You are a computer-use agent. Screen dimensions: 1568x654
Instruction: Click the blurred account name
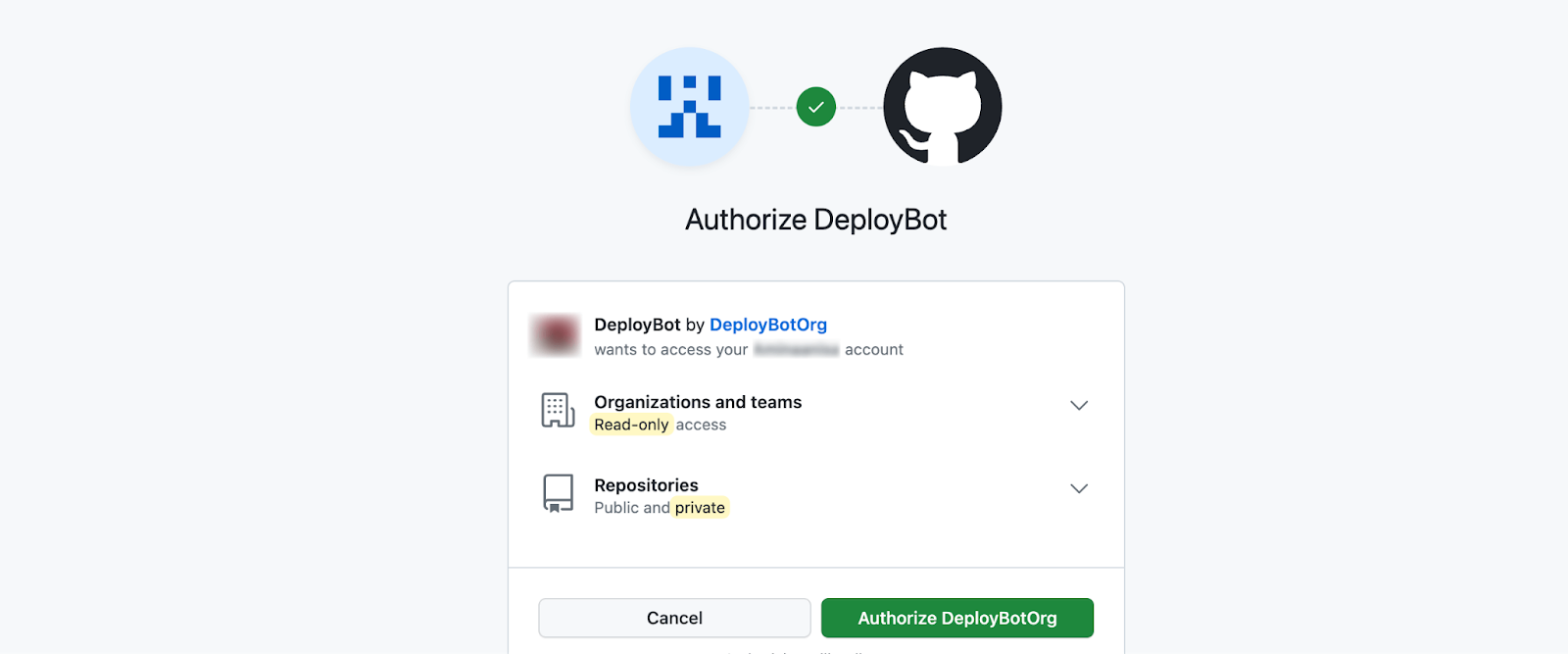797,350
